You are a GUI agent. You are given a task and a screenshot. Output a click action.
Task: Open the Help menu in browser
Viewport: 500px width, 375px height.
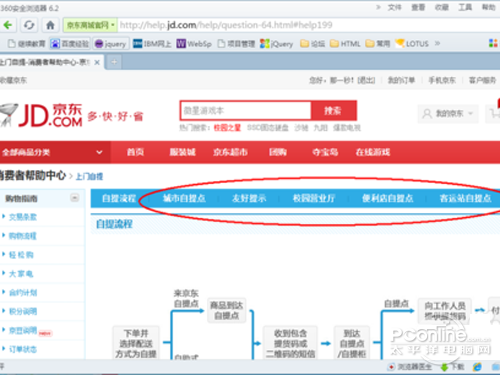(x=489, y=7)
